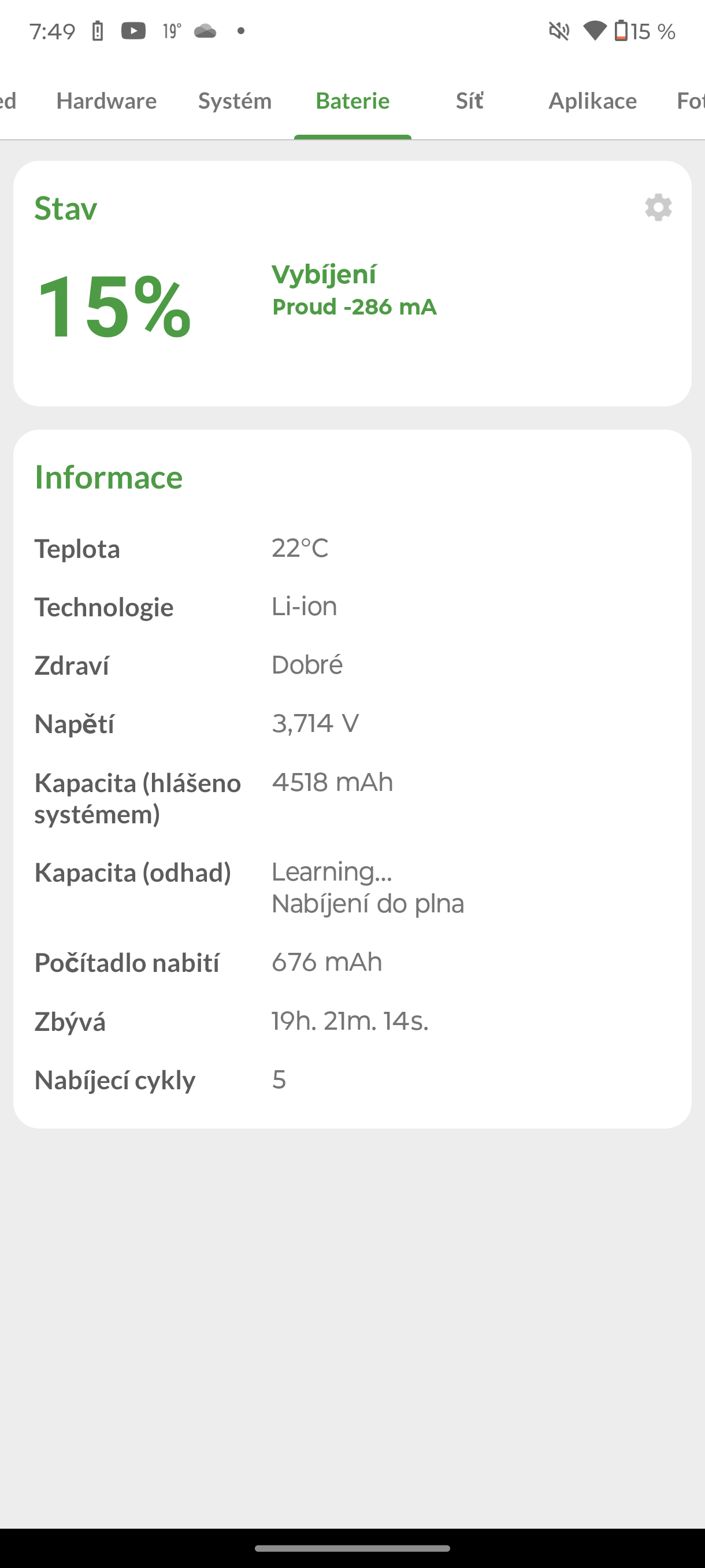Tap the YouTube notification icon
Image resolution: width=705 pixels, height=1568 pixels.
coord(133,31)
